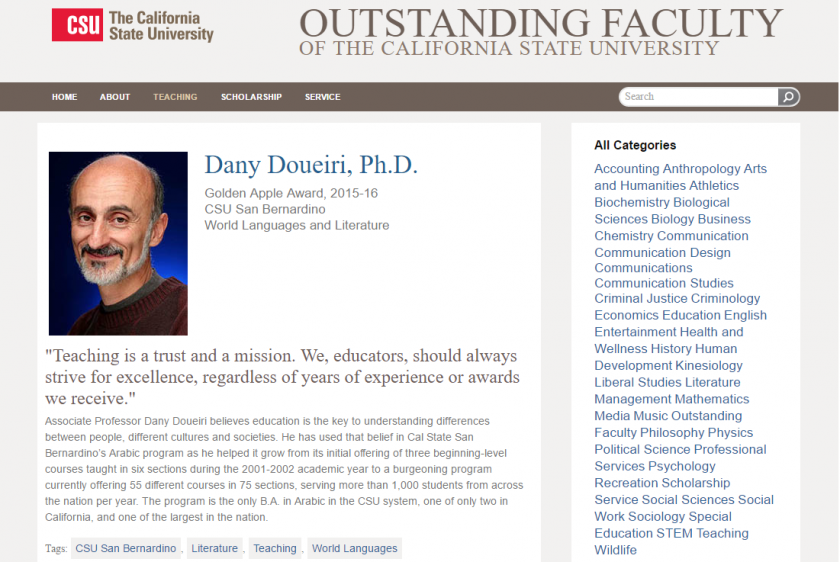
Task: Open the World Languages tag
Action: (355, 548)
